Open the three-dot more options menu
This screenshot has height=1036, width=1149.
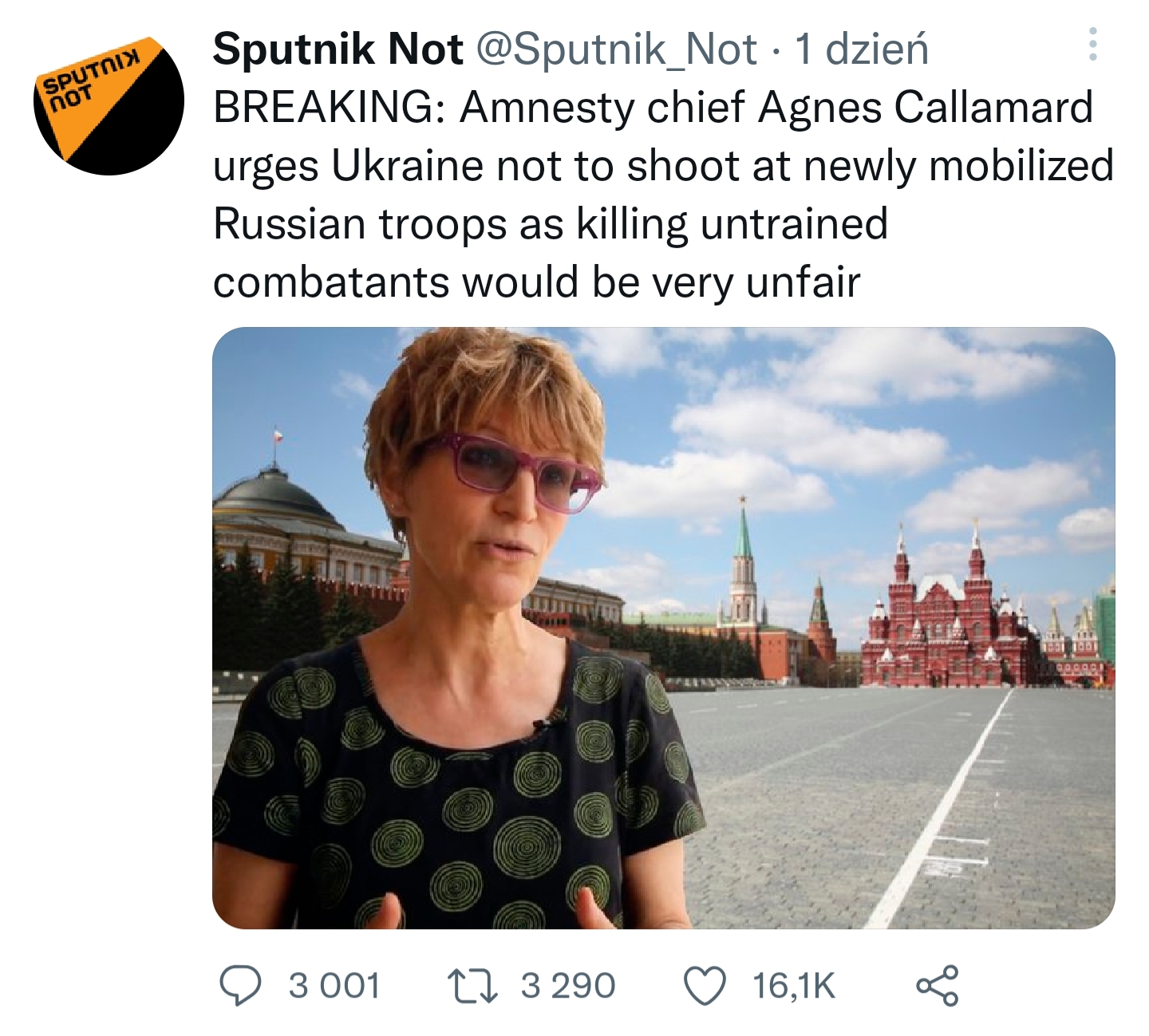coord(1092,45)
